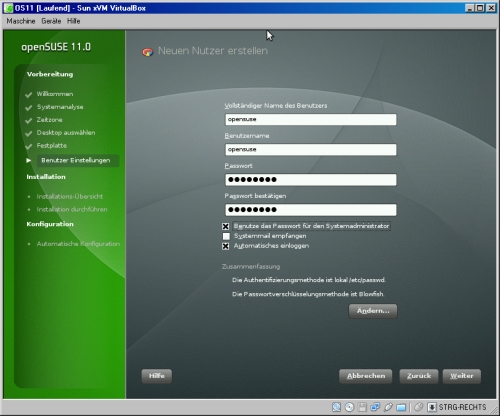Image resolution: width=500 pixels, height=416 pixels.
Task: Click the Ändern... button
Action: click(x=373, y=311)
